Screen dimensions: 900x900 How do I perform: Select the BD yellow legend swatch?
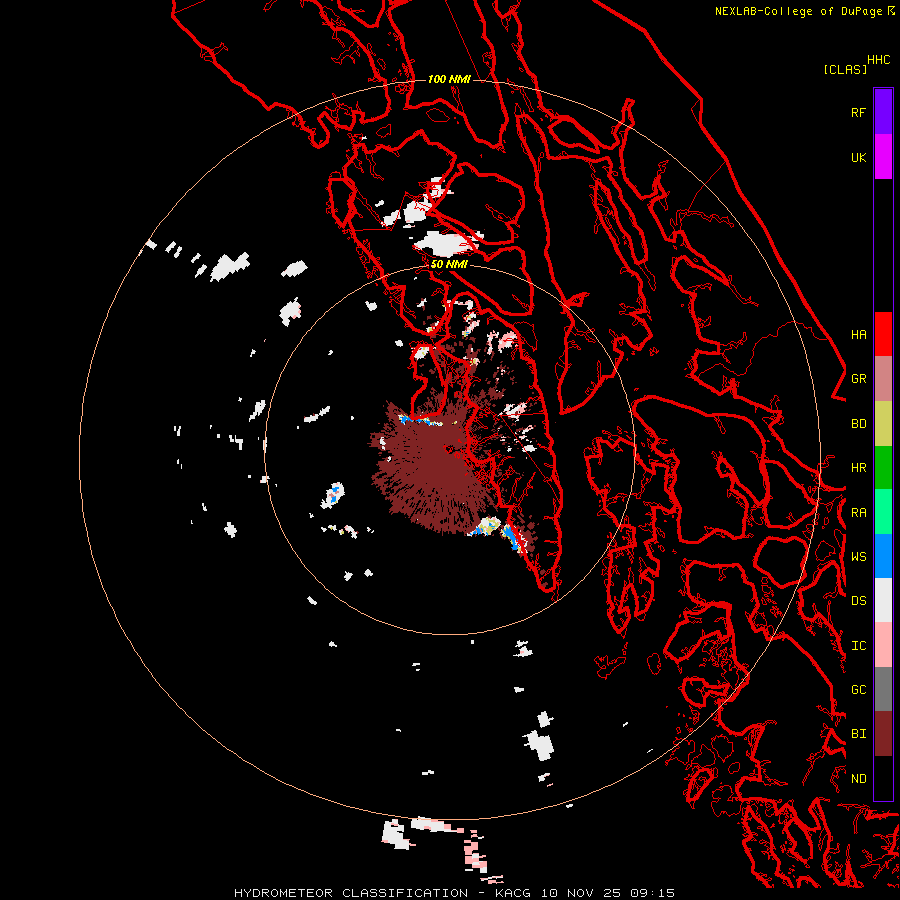pyautogui.click(x=883, y=423)
